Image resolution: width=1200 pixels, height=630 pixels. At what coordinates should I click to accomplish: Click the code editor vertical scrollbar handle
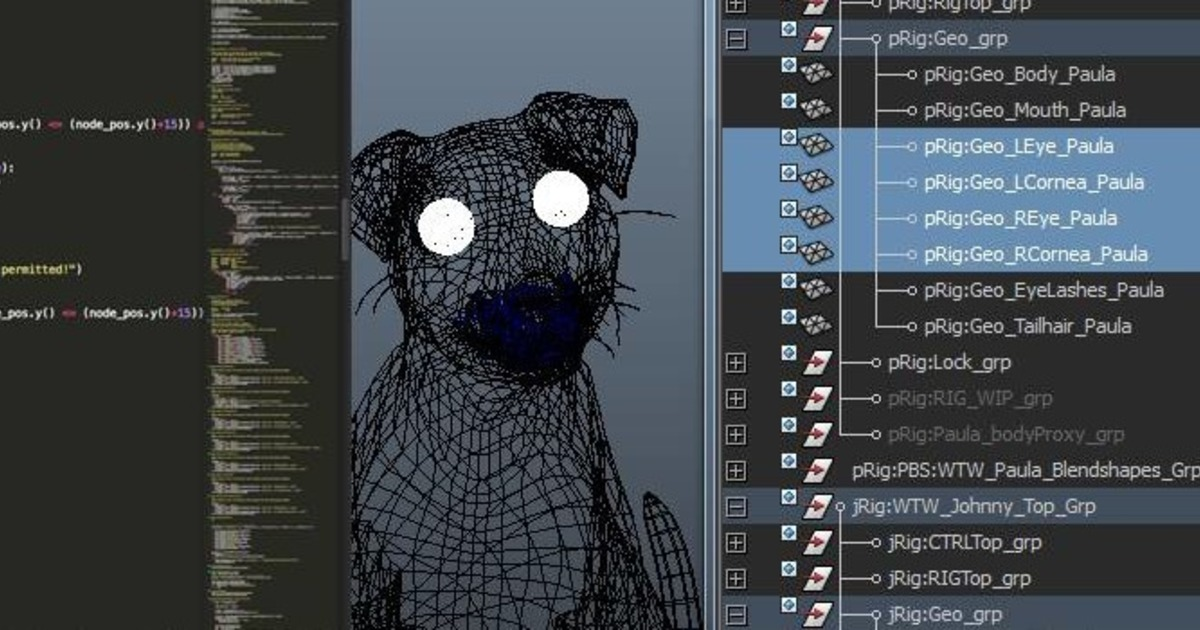347,230
